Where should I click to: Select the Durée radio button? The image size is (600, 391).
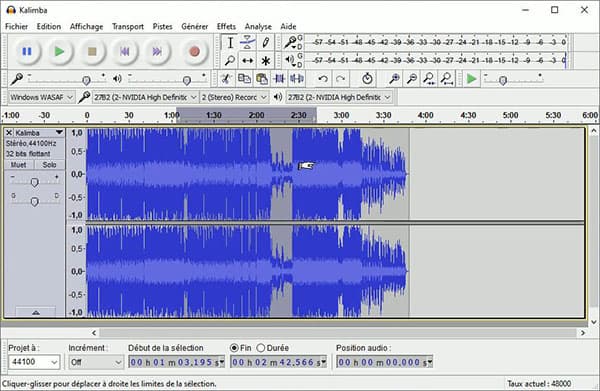click(x=261, y=348)
